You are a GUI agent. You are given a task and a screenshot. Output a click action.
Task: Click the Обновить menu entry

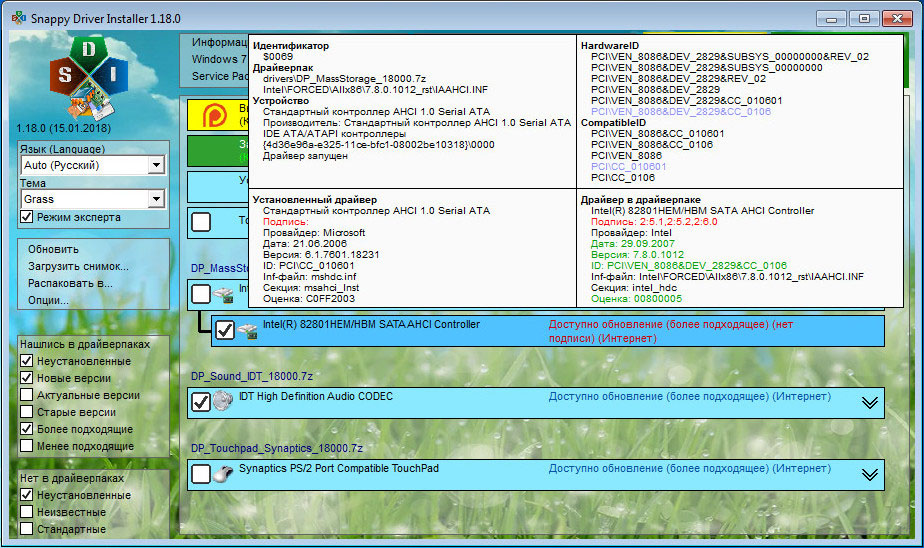pos(53,249)
